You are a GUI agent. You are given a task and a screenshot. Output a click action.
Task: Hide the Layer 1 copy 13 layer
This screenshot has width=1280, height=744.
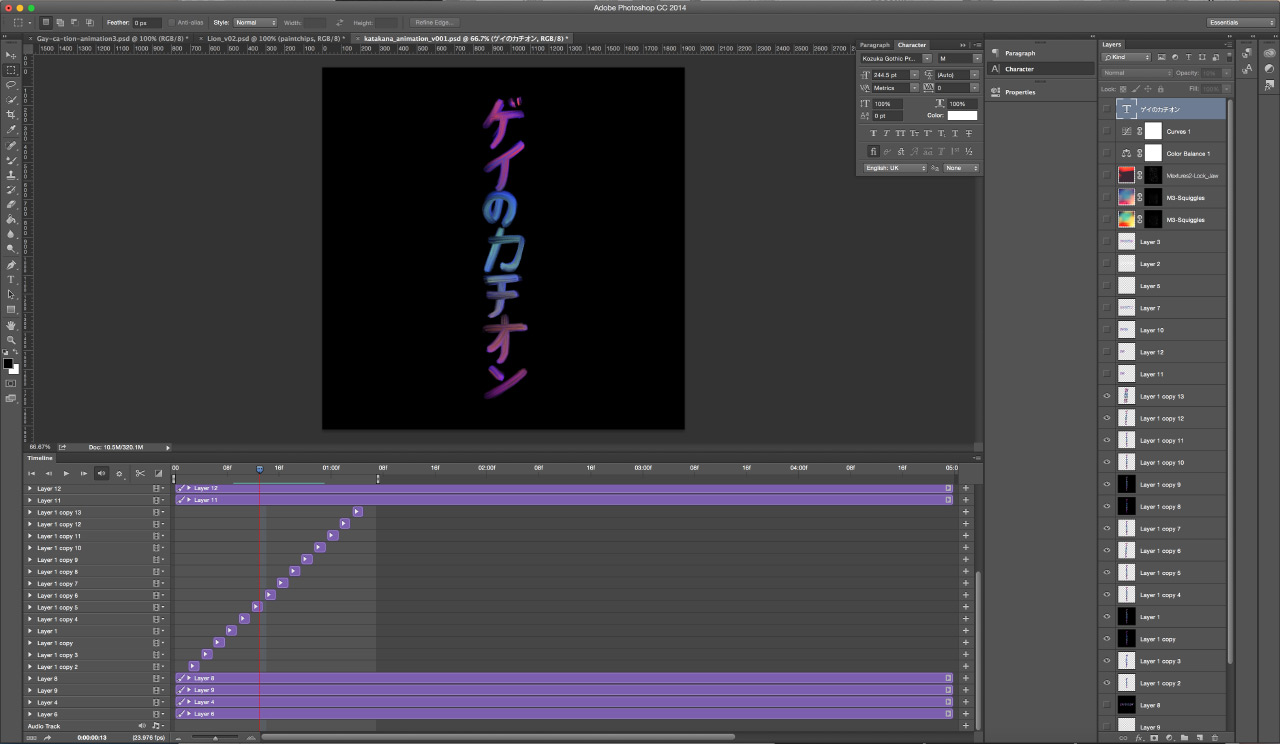(1106, 396)
